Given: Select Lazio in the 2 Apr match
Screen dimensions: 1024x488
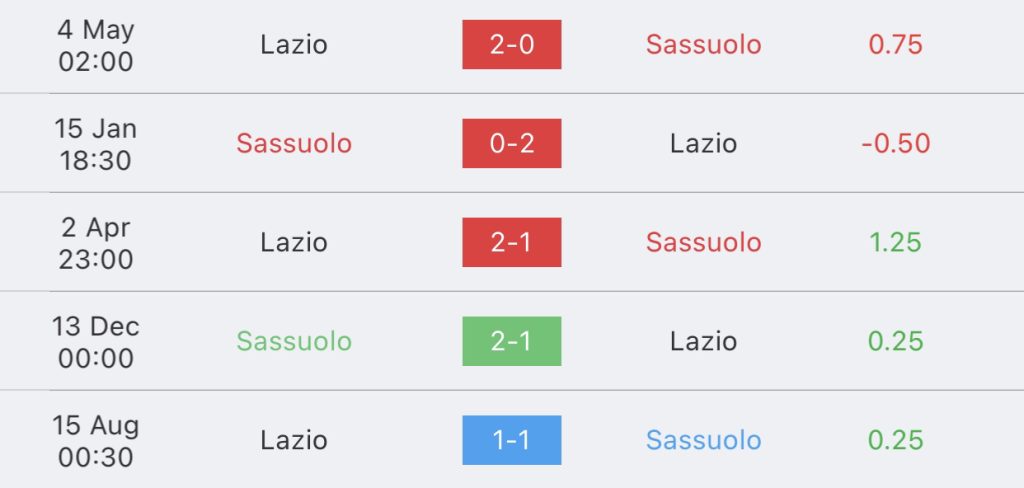Looking at the screenshot, I should 294,242.
